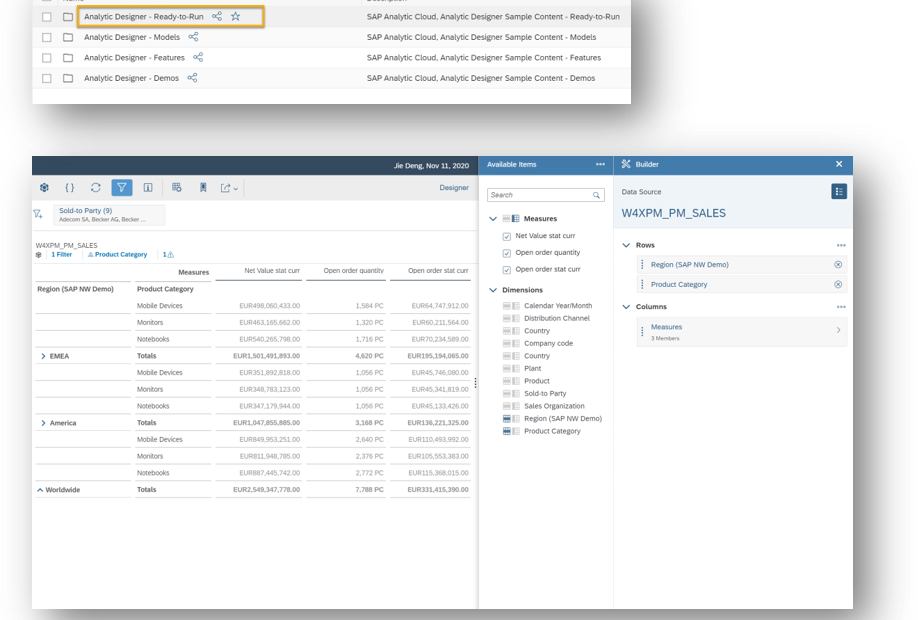Click the 1 Filter link above the table
This screenshot has width=918, height=620.
61,255
